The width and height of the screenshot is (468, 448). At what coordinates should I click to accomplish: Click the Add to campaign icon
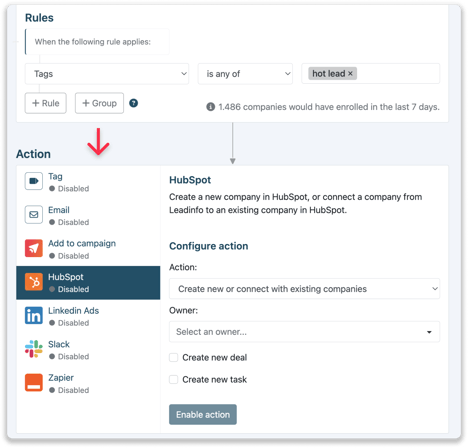click(x=34, y=248)
